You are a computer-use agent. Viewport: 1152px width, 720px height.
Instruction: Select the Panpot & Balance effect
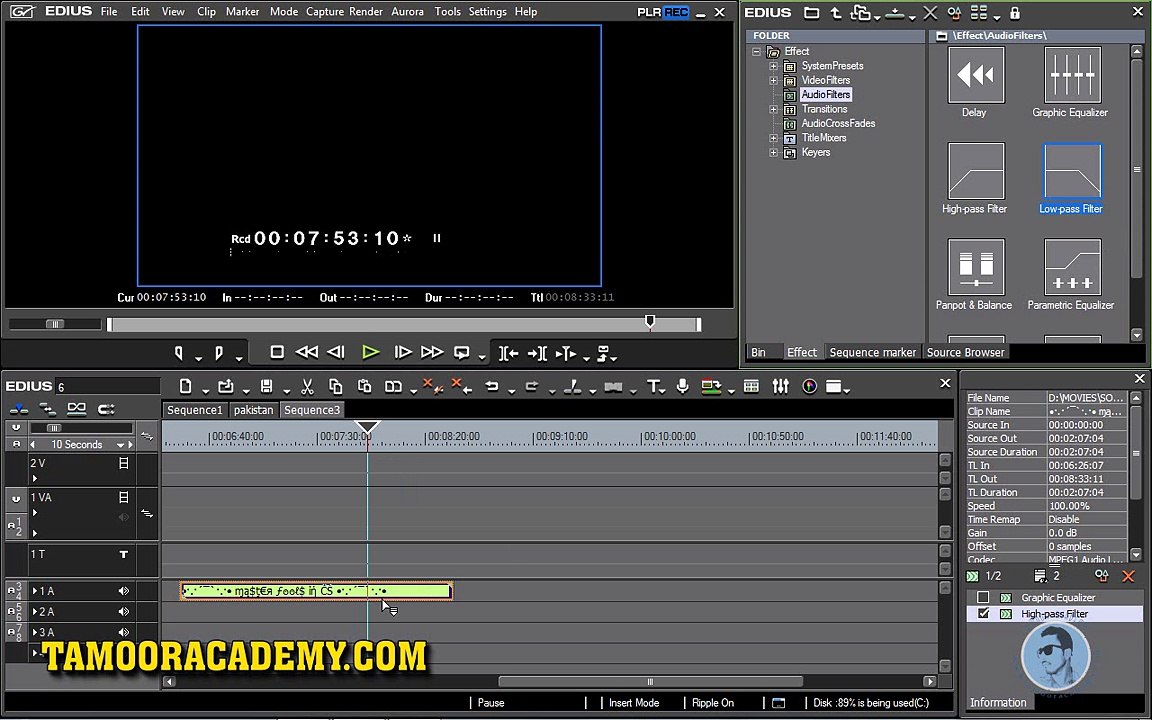(x=976, y=267)
